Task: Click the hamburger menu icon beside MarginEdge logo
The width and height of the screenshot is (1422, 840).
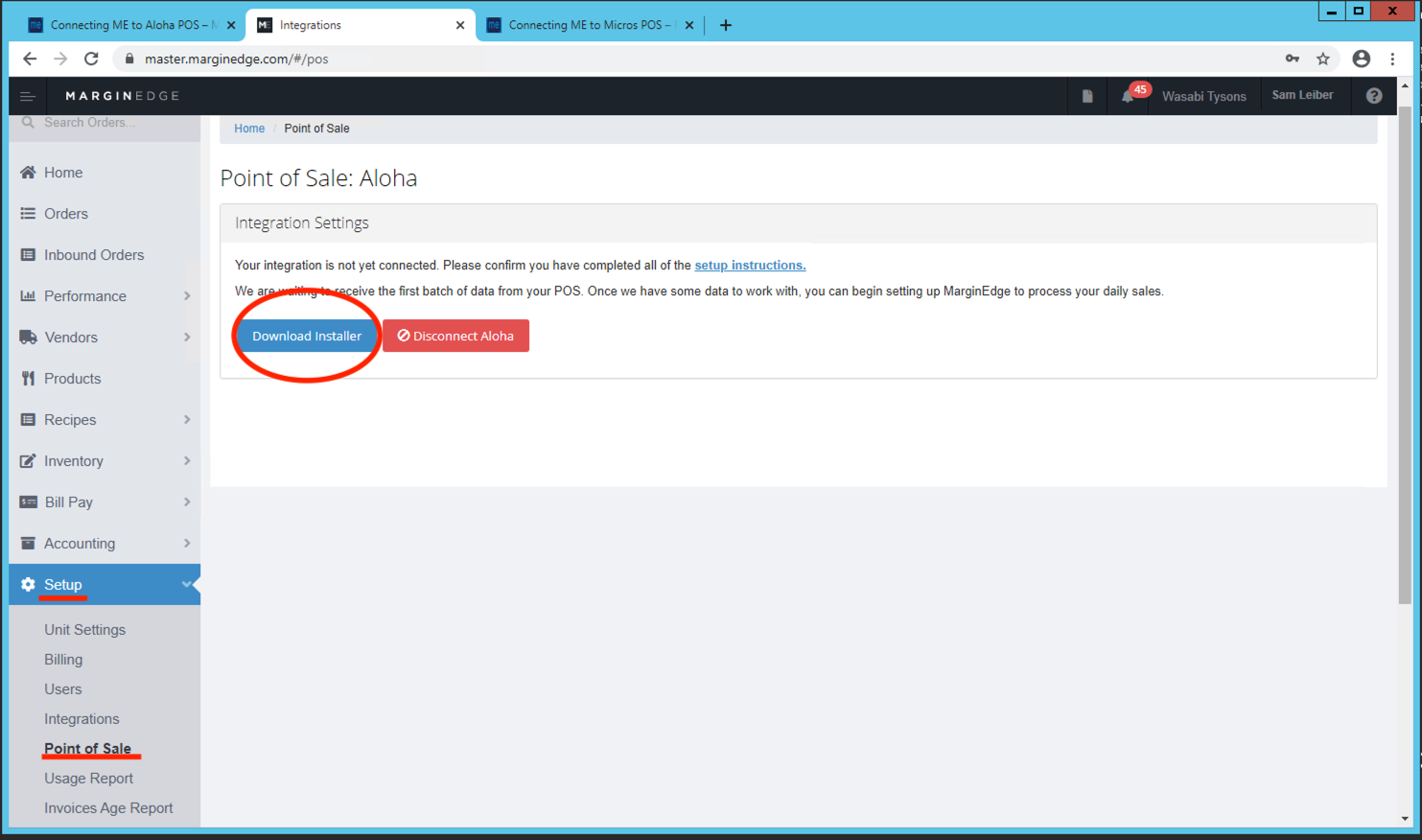Action: (x=28, y=96)
